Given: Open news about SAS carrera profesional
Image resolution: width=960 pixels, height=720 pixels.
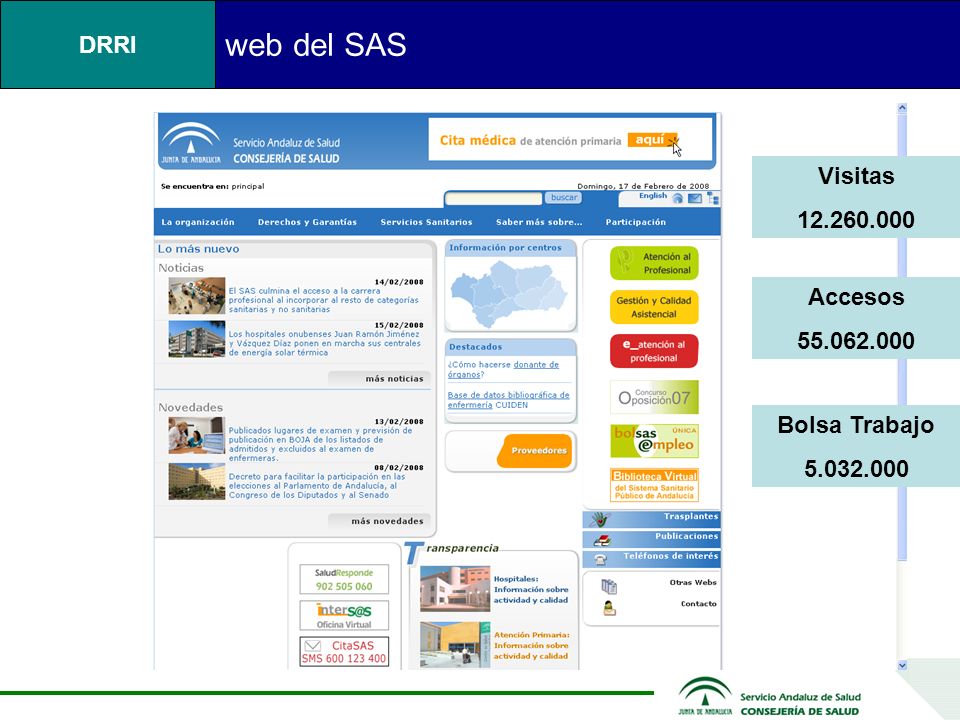Looking at the screenshot, I should coord(324,300).
